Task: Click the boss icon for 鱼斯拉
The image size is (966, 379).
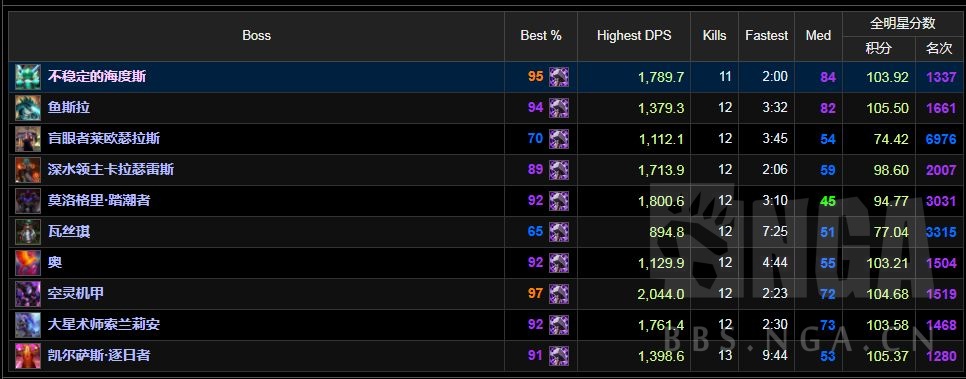Action: pyautogui.click(x=28, y=108)
